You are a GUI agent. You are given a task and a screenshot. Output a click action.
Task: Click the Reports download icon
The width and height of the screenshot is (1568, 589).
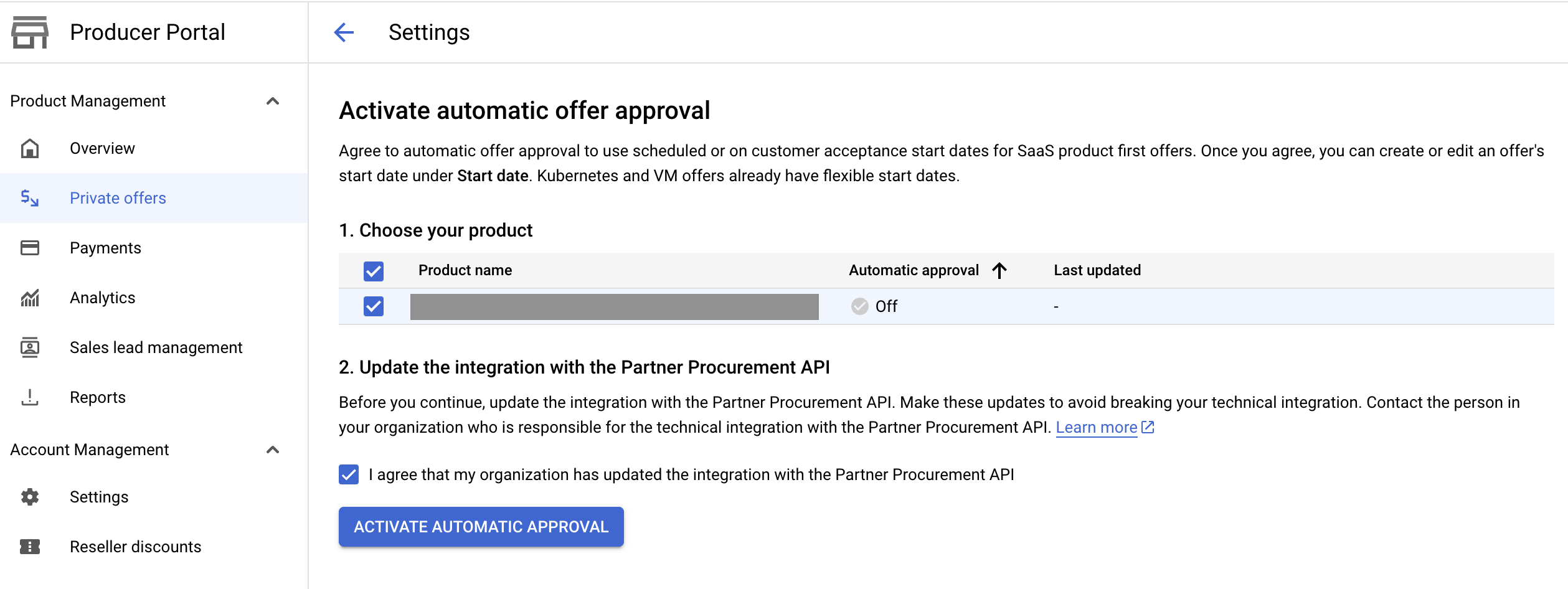30,397
